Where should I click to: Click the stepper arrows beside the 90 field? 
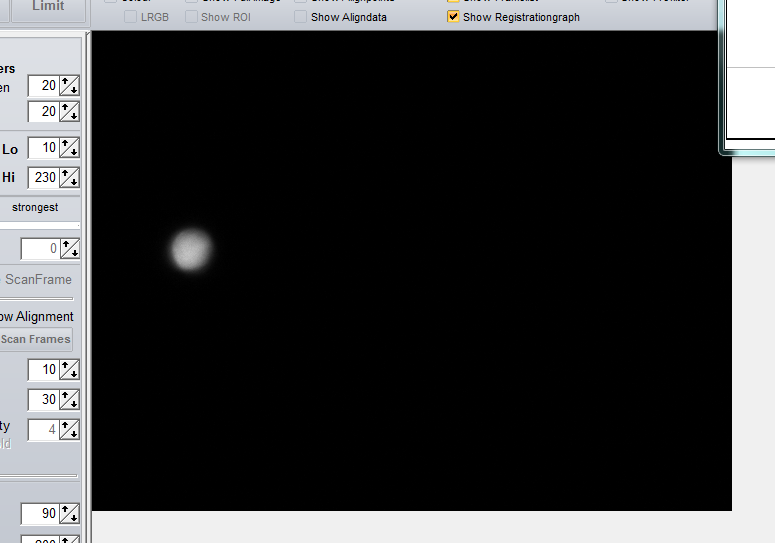[x=70, y=514]
